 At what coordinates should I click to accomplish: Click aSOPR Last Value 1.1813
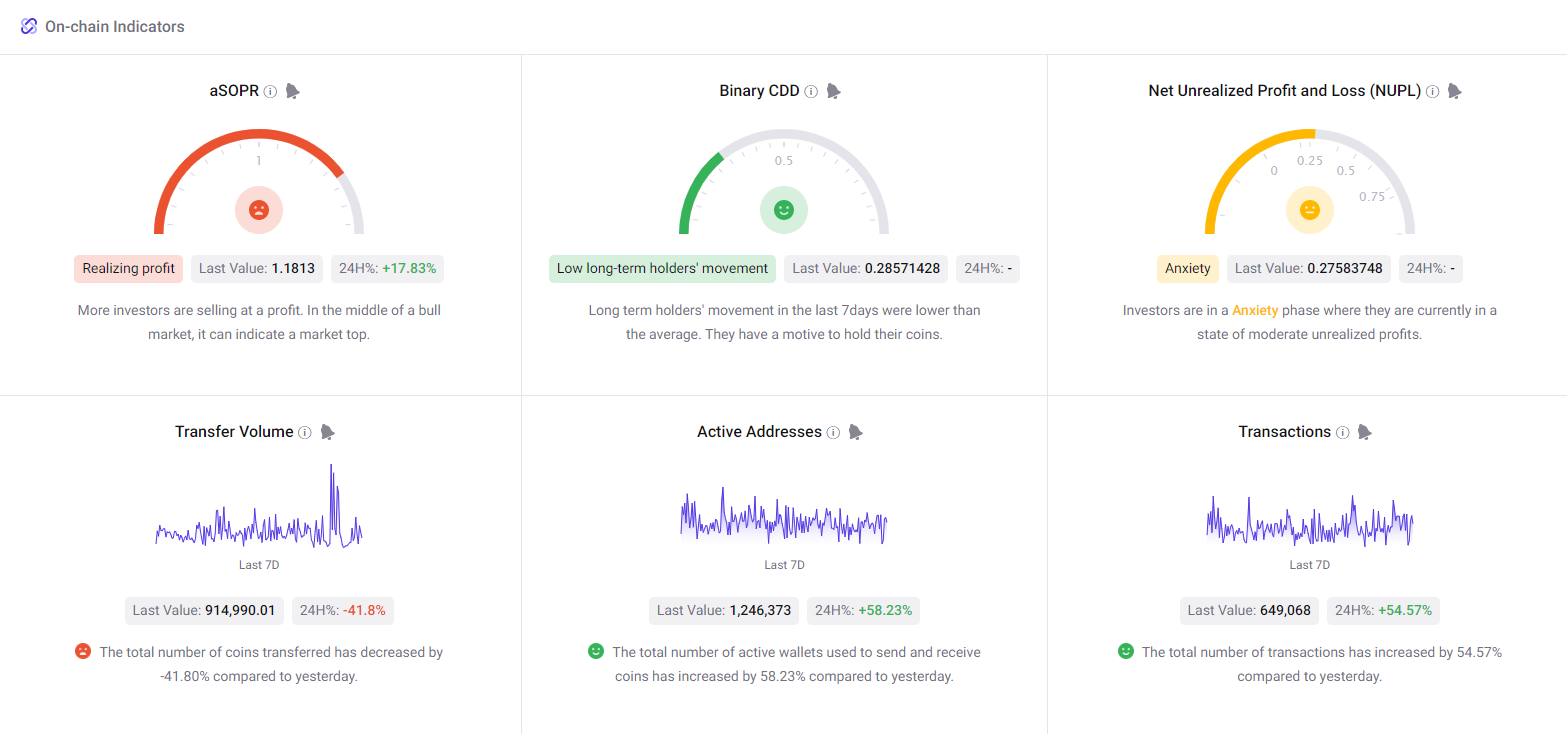[x=257, y=268]
